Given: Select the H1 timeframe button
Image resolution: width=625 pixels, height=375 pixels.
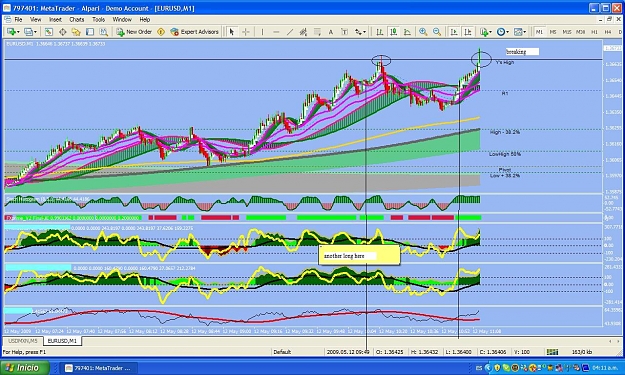Looking at the screenshot, I should click(594, 32).
